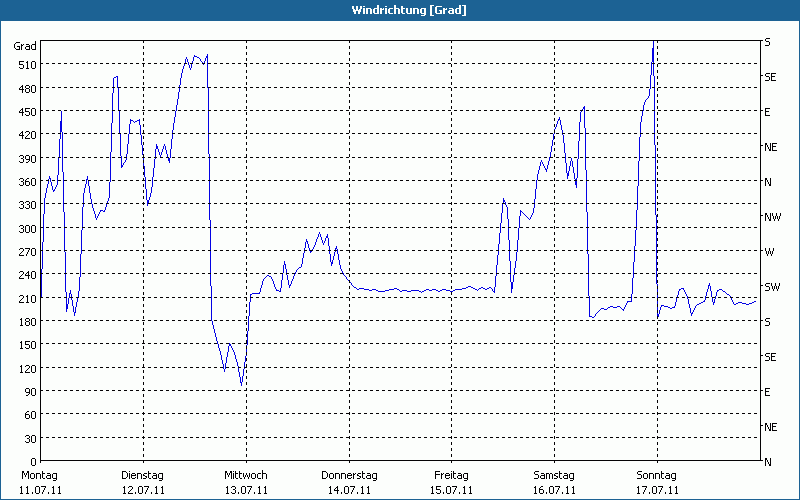This screenshot has width=800, height=500.
Task: Pick the 390 value on the left axis
Action: coord(28,159)
